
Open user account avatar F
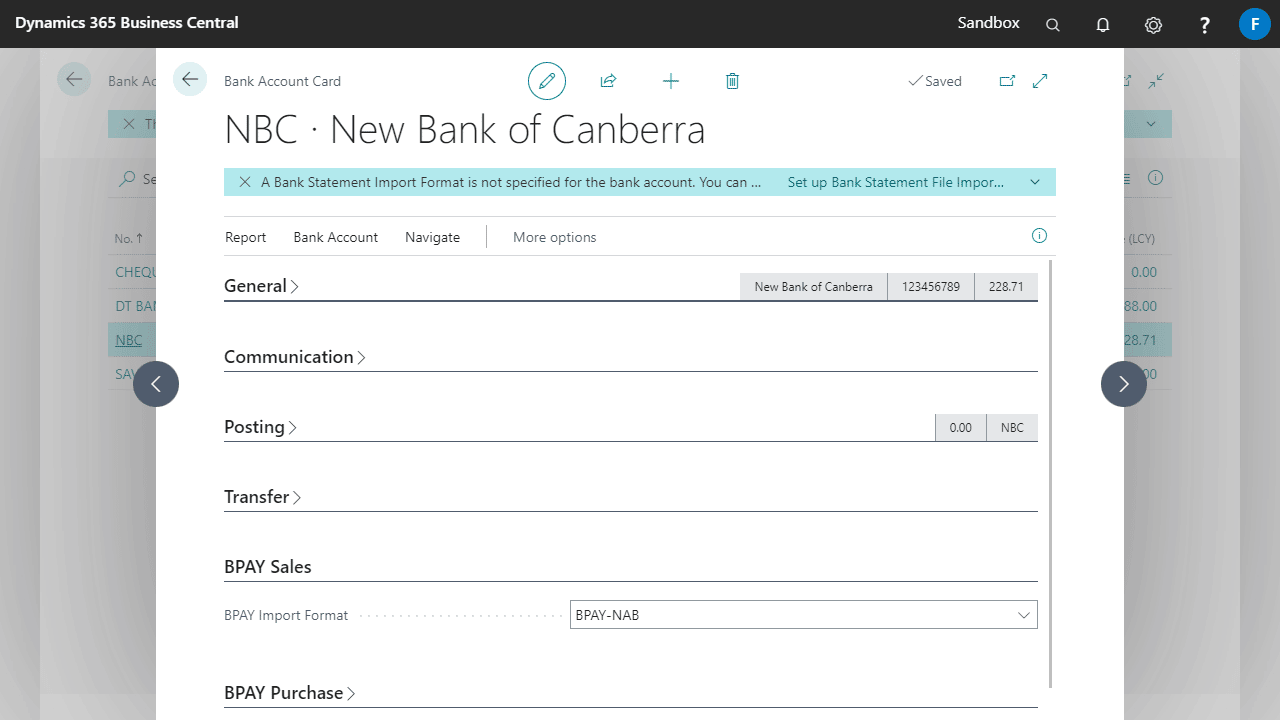[1255, 24]
